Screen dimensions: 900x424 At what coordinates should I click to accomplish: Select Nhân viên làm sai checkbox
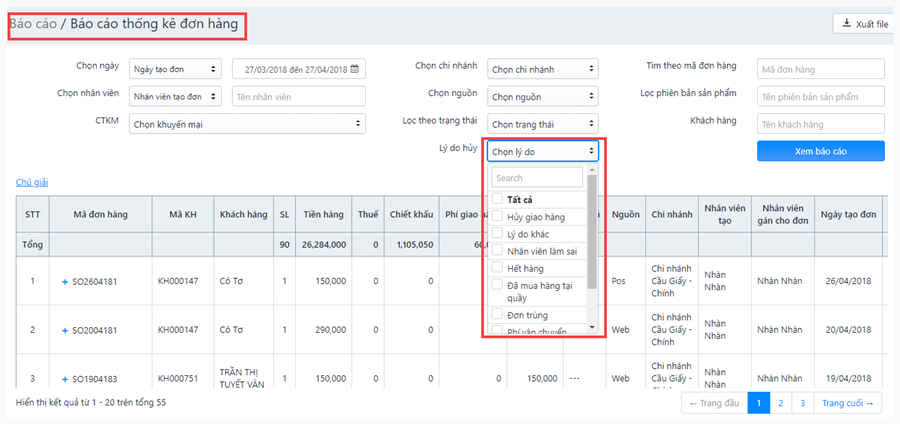pyautogui.click(x=497, y=251)
